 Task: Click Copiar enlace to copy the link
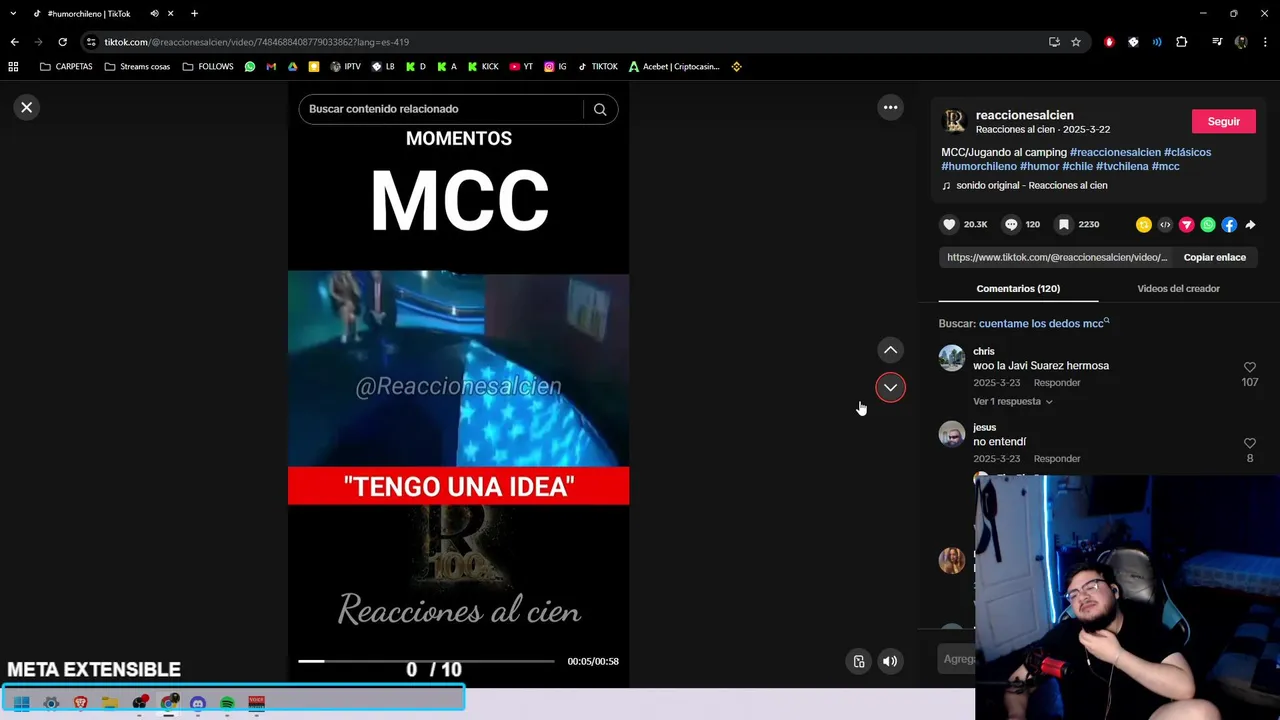1214,257
